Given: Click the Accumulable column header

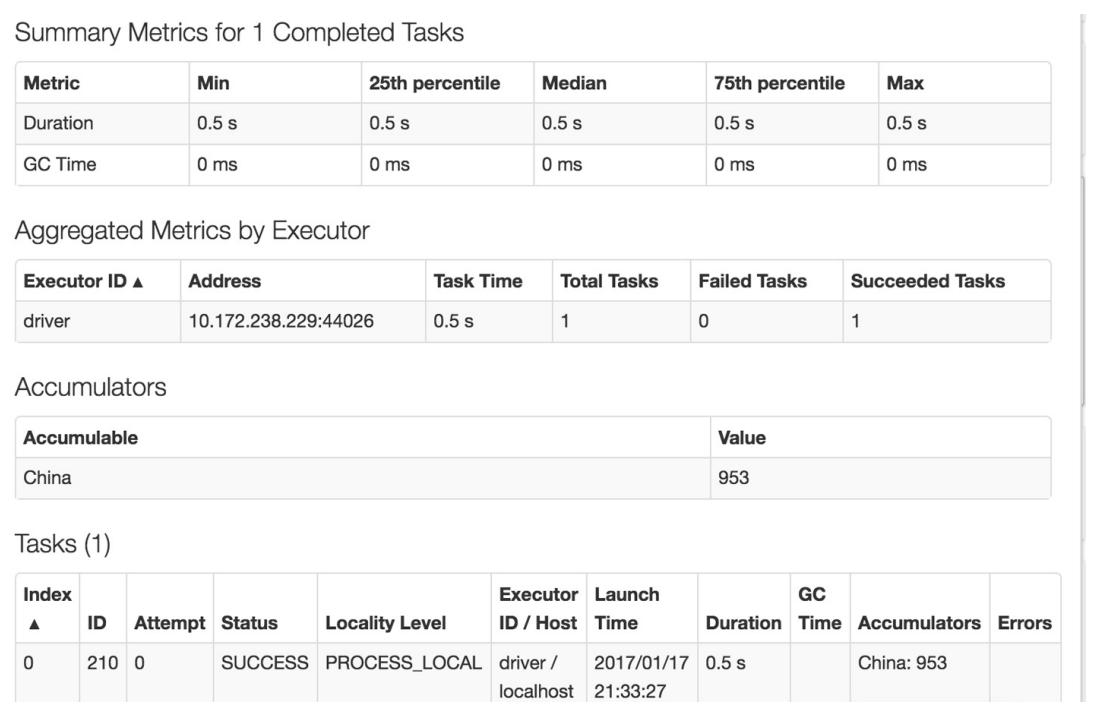Looking at the screenshot, I should [x=80, y=438].
